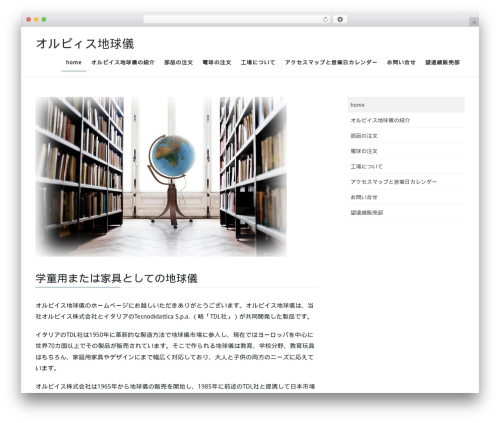
Task: Click the green maximize window dot
Action: [44, 20]
